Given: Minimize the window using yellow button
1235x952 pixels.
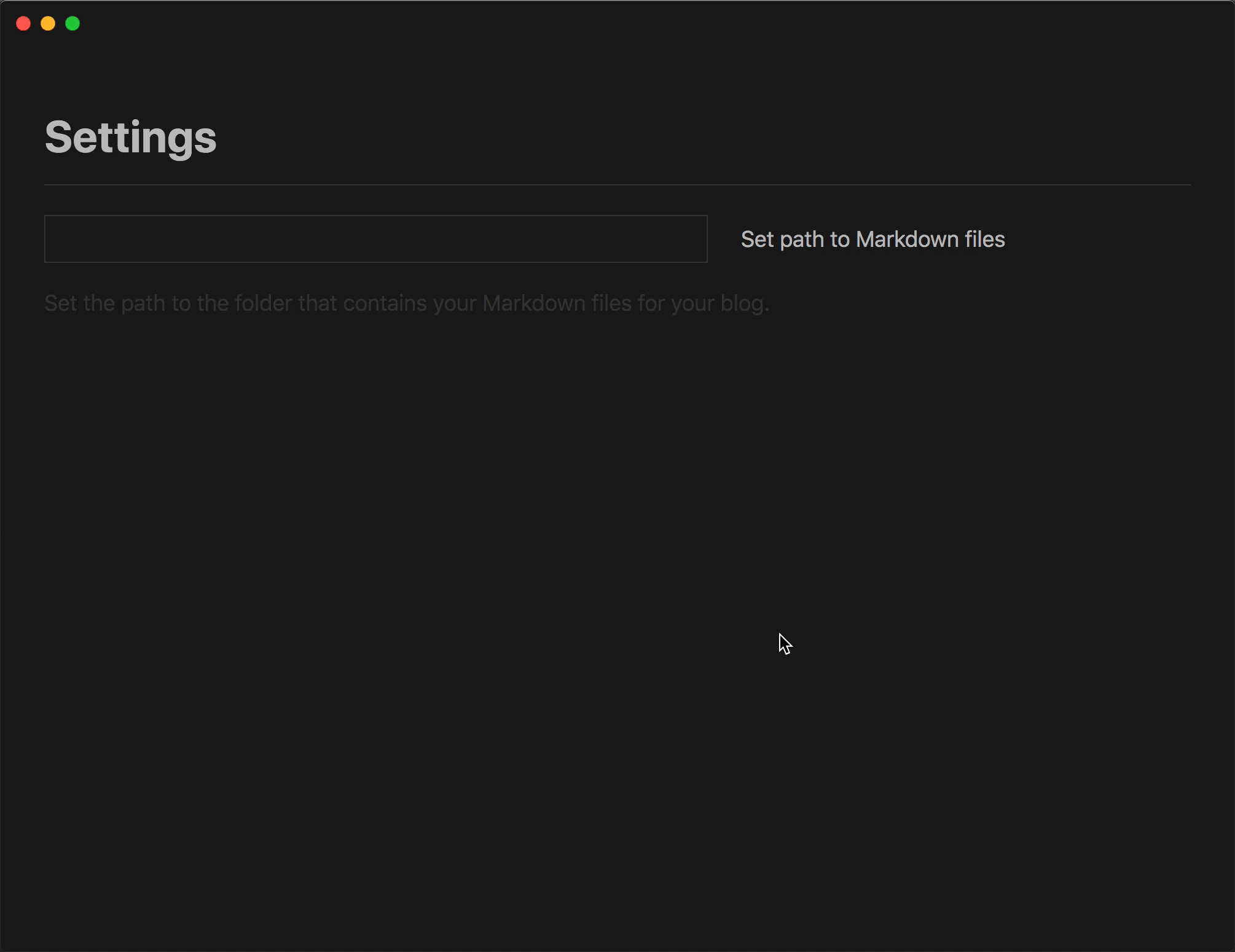Looking at the screenshot, I should click(x=48, y=23).
